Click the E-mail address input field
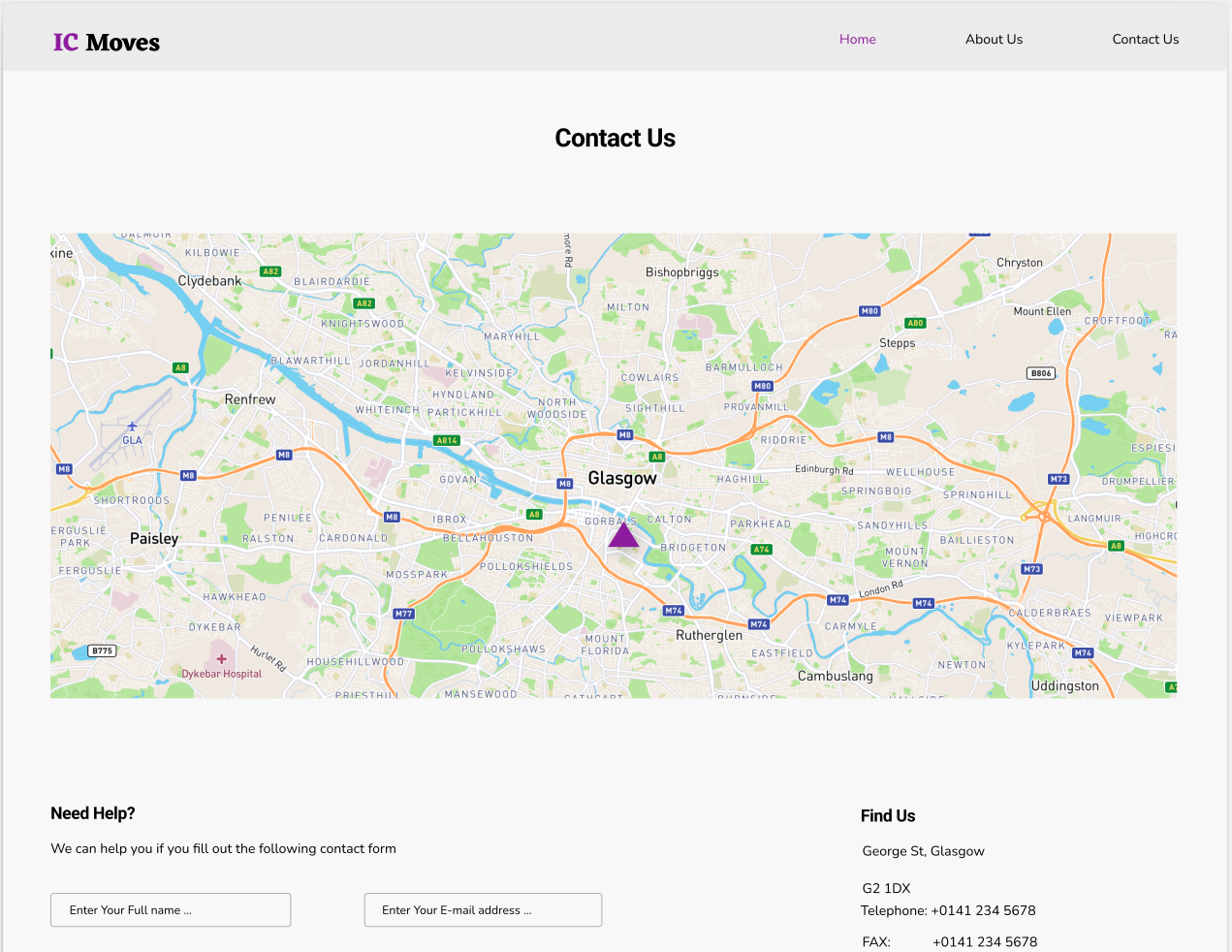Screen dimensions: 1232x952 pos(483,910)
